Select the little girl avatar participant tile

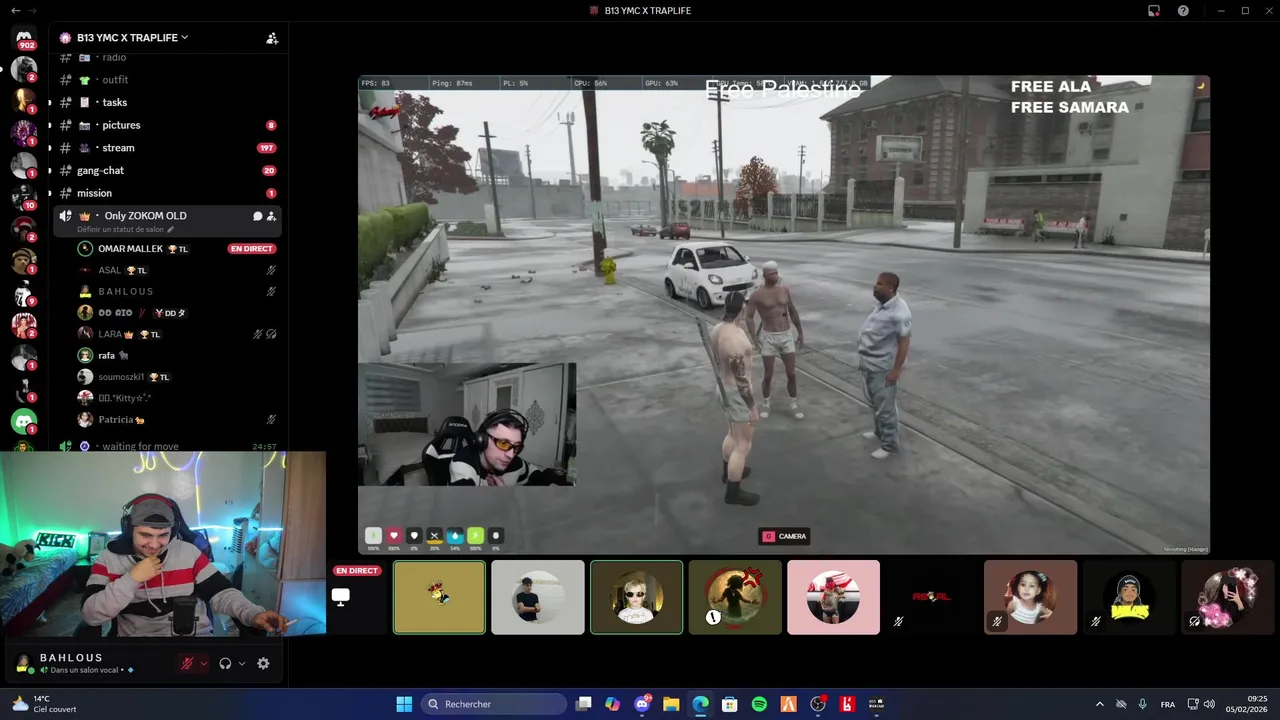pos(1030,597)
